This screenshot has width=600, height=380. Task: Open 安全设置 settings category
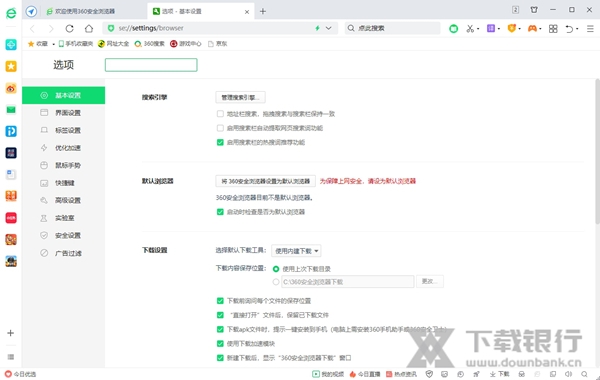(x=64, y=235)
